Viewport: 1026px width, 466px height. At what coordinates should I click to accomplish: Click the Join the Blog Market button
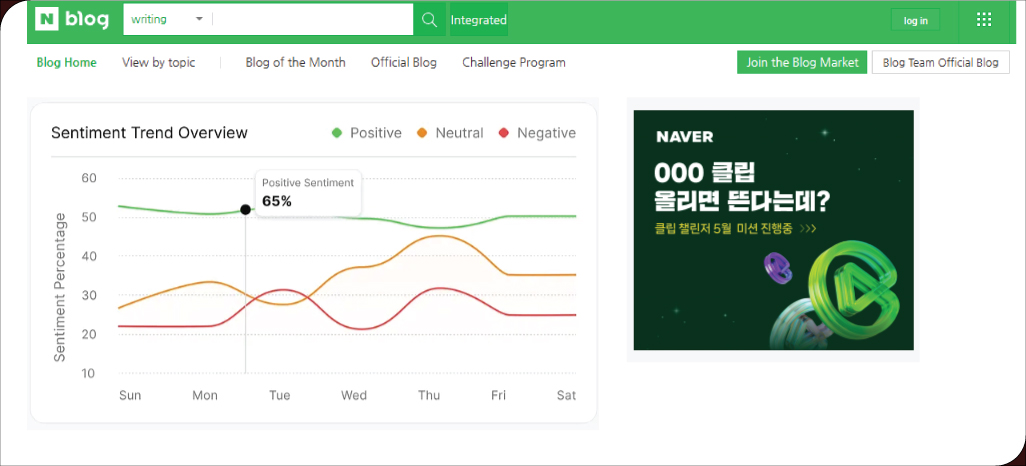pyautogui.click(x=802, y=62)
